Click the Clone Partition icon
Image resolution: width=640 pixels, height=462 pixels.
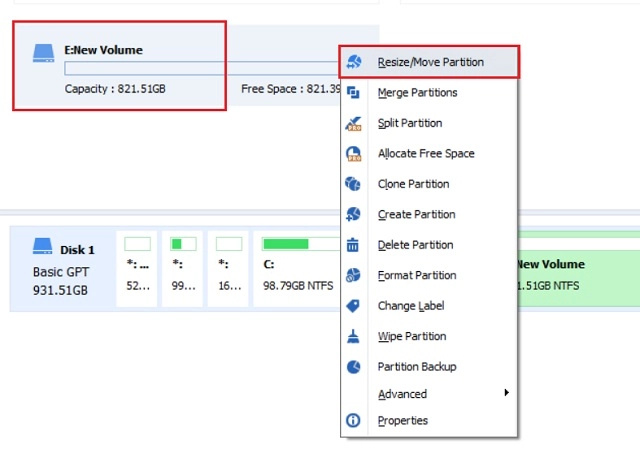(353, 184)
